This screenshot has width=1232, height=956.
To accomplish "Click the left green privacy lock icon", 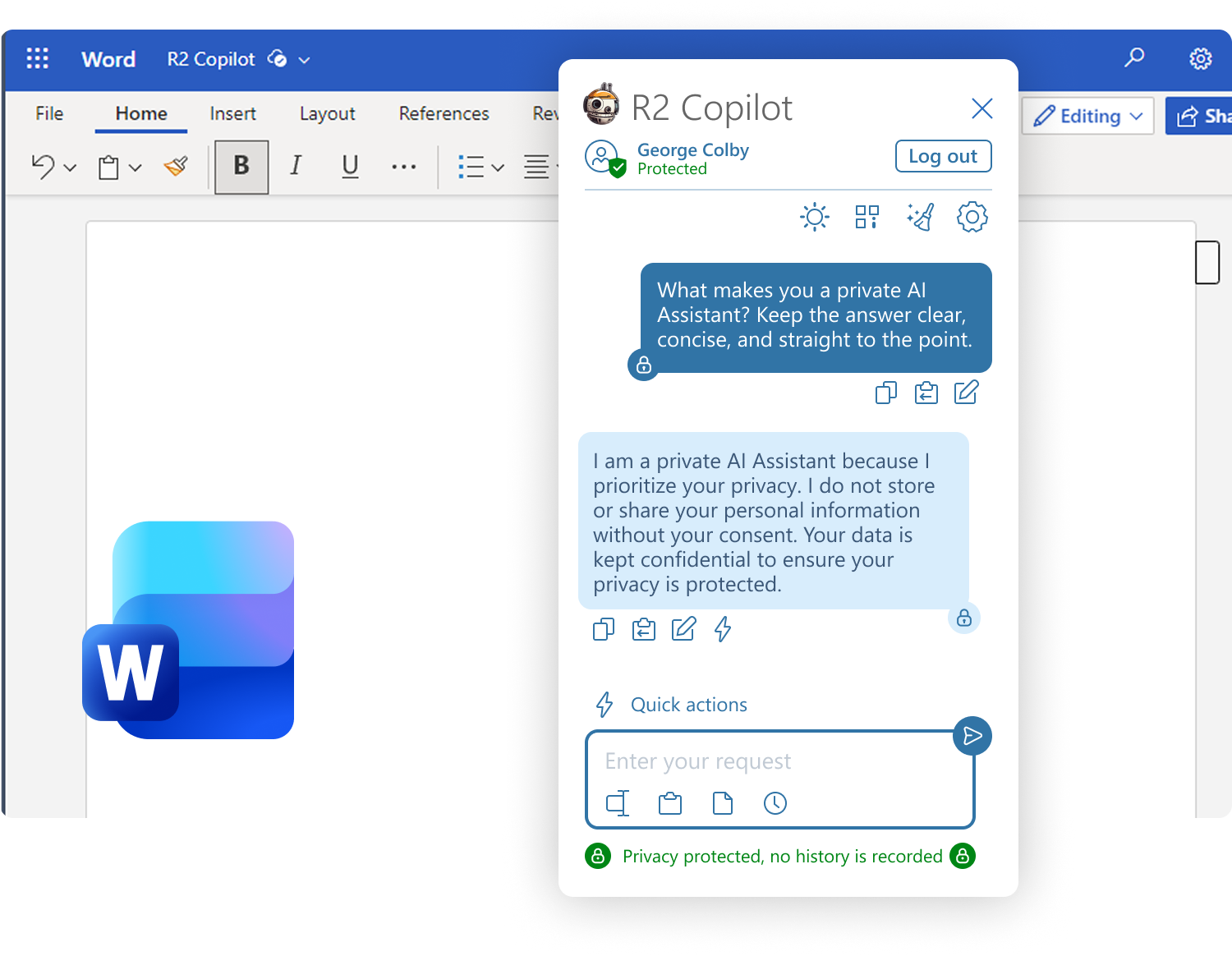I will click(x=598, y=856).
